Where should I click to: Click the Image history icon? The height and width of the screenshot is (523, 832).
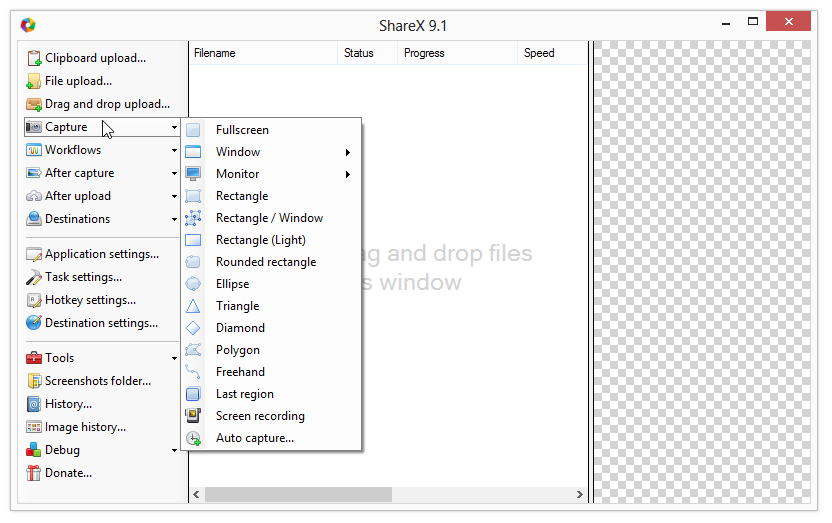point(34,427)
